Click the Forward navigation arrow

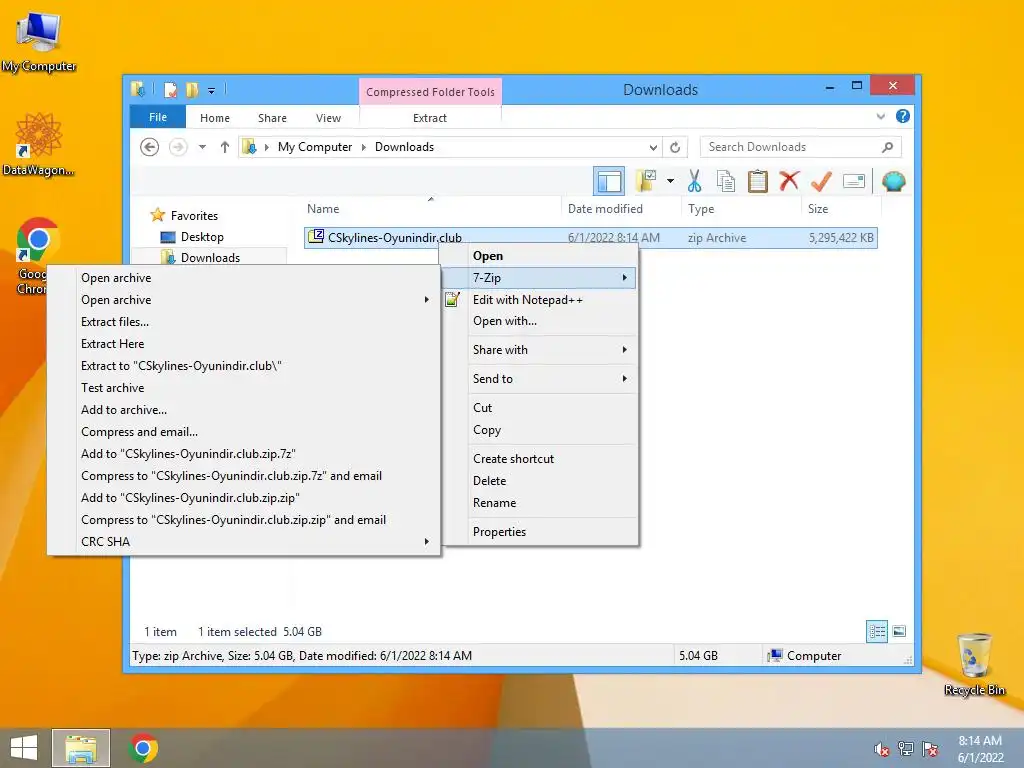click(x=178, y=147)
